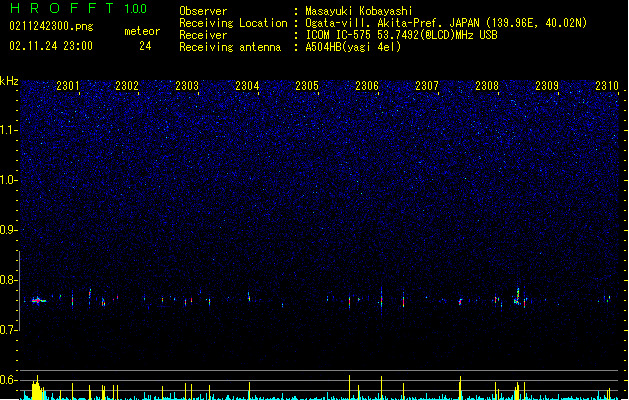Select the meteor count value 24
This screenshot has height=400, width=629.
(x=145, y=46)
